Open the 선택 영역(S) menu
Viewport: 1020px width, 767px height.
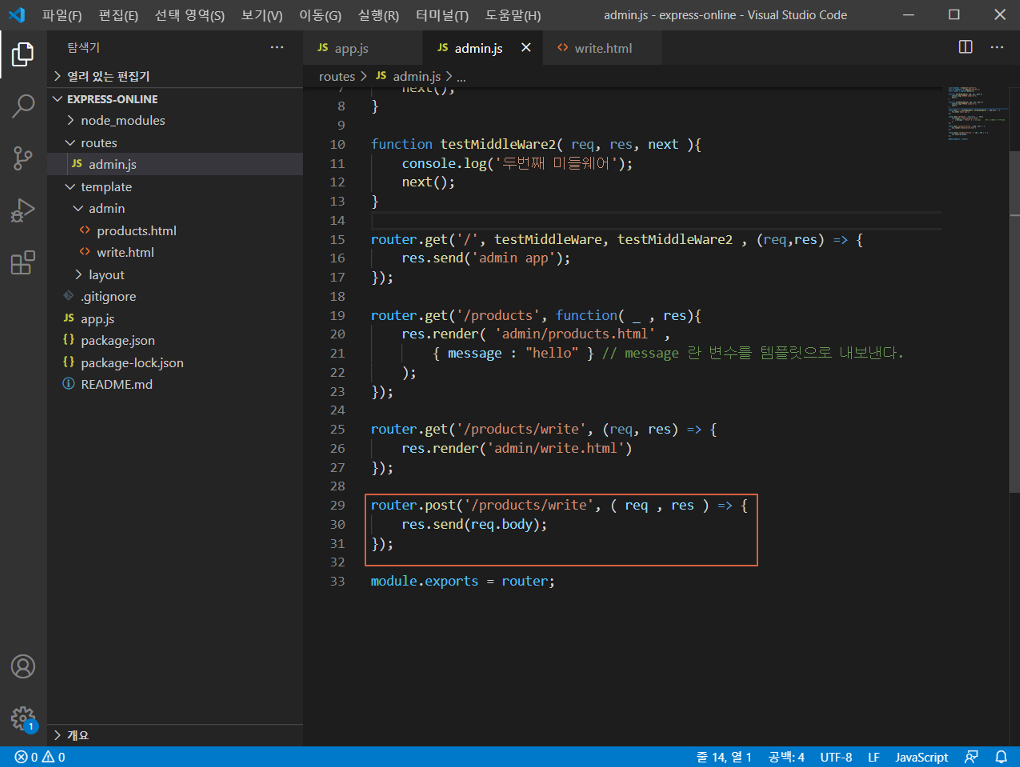click(x=189, y=15)
